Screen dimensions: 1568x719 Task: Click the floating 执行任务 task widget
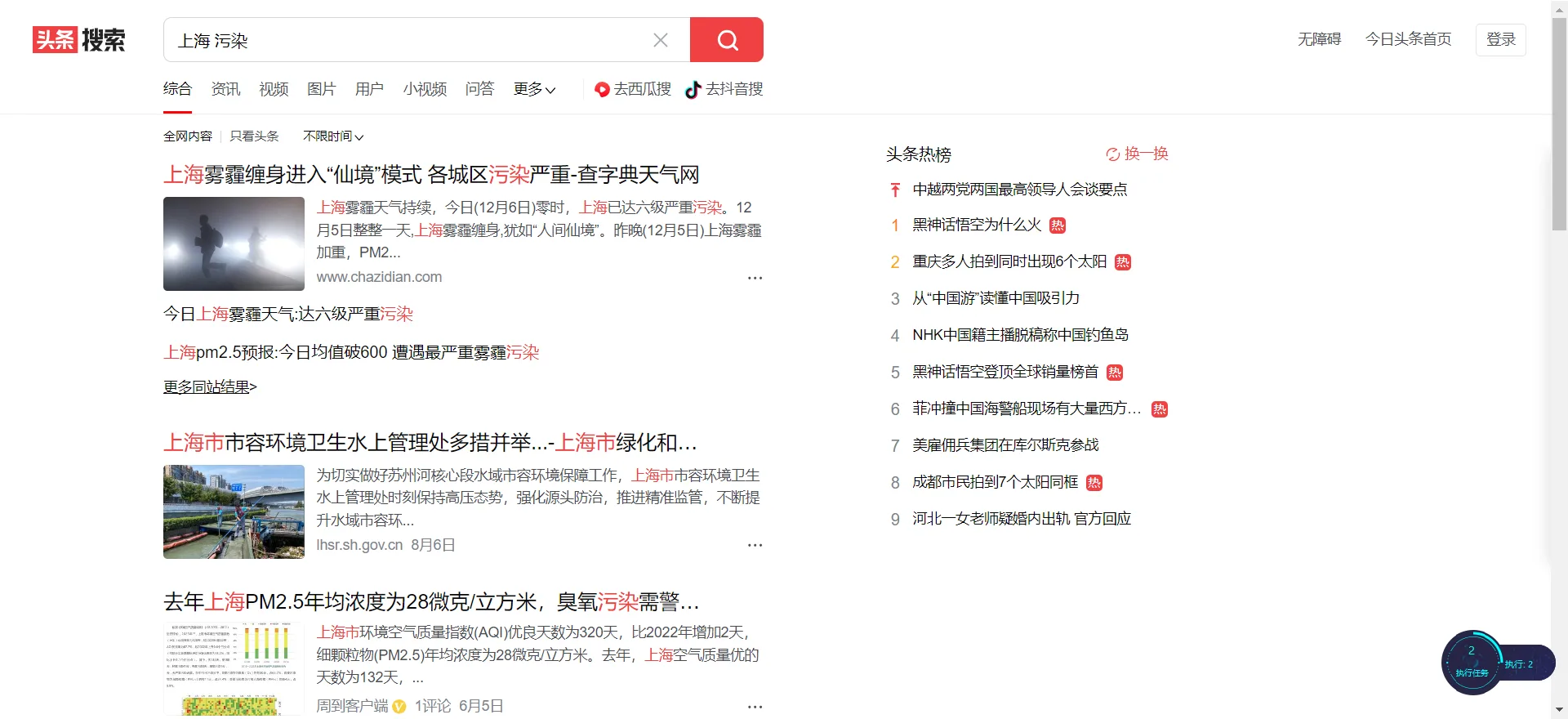(1472, 663)
